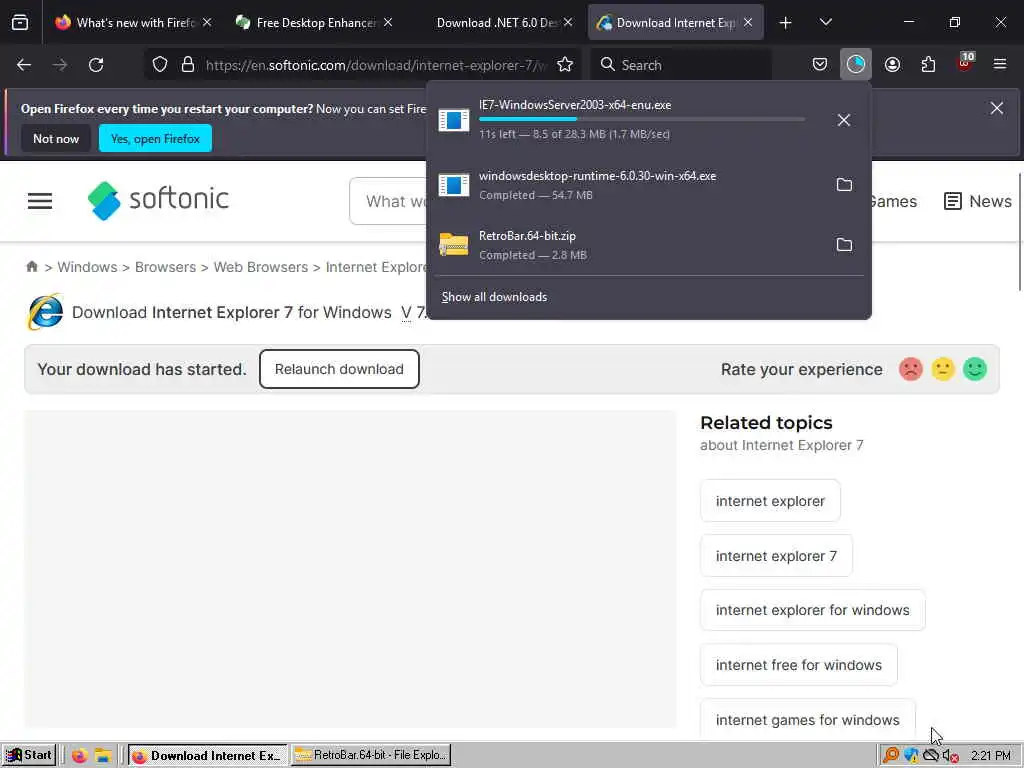Select internet games for windows tag
This screenshot has width=1024, height=768.
click(x=807, y=720)
